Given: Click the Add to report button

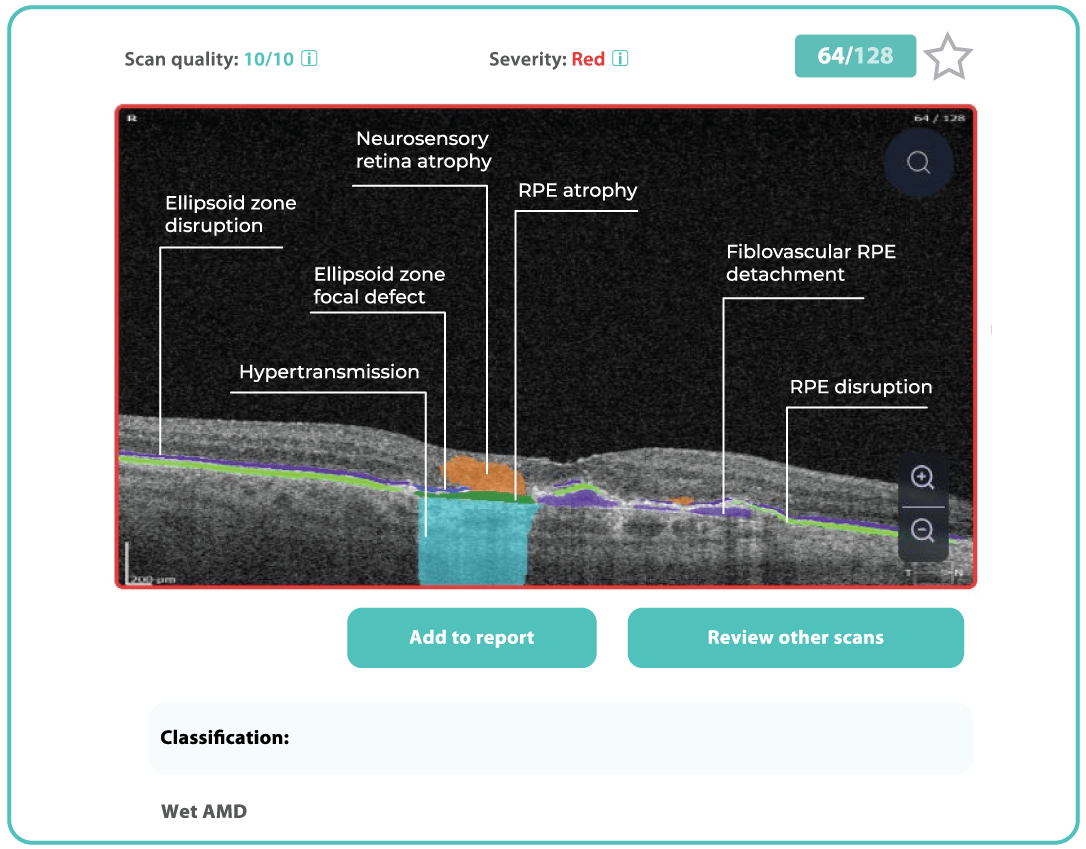Looking at the screenshot, I should pos(471,637).
